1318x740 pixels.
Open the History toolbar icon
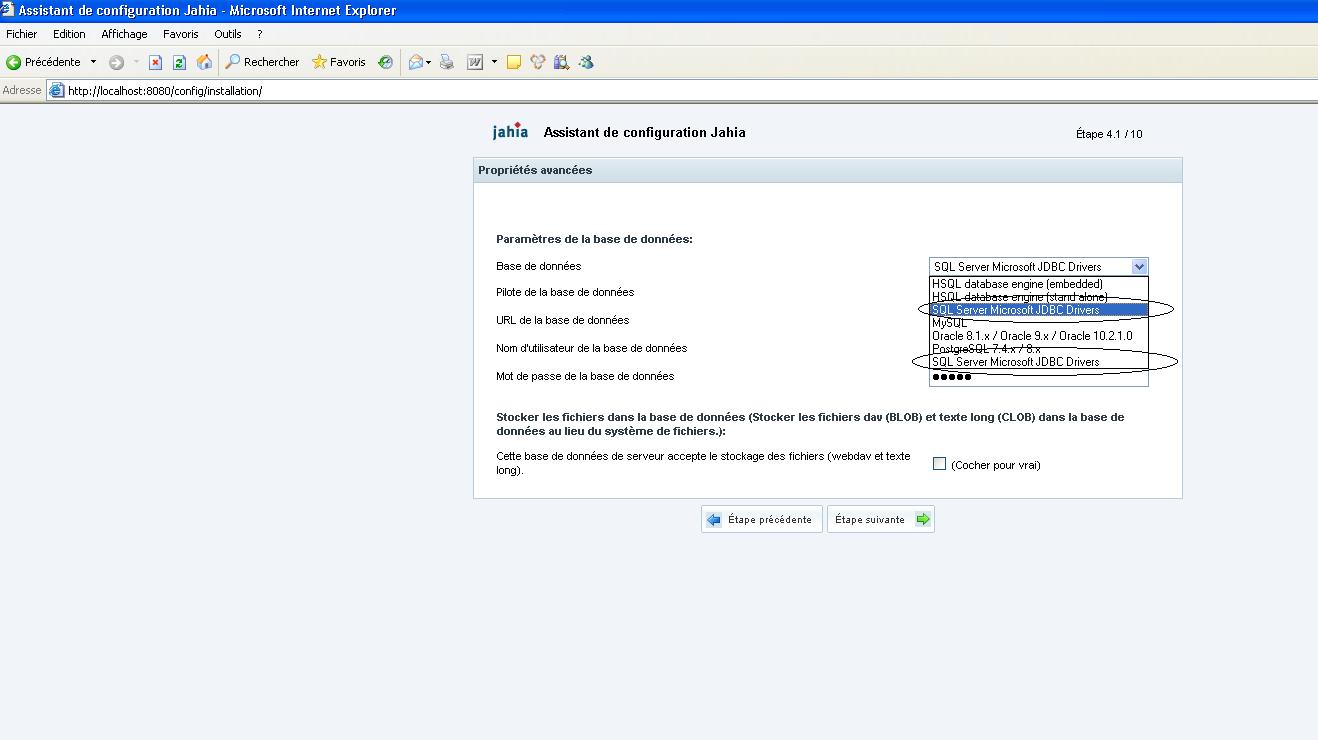[x=385, y=62]
